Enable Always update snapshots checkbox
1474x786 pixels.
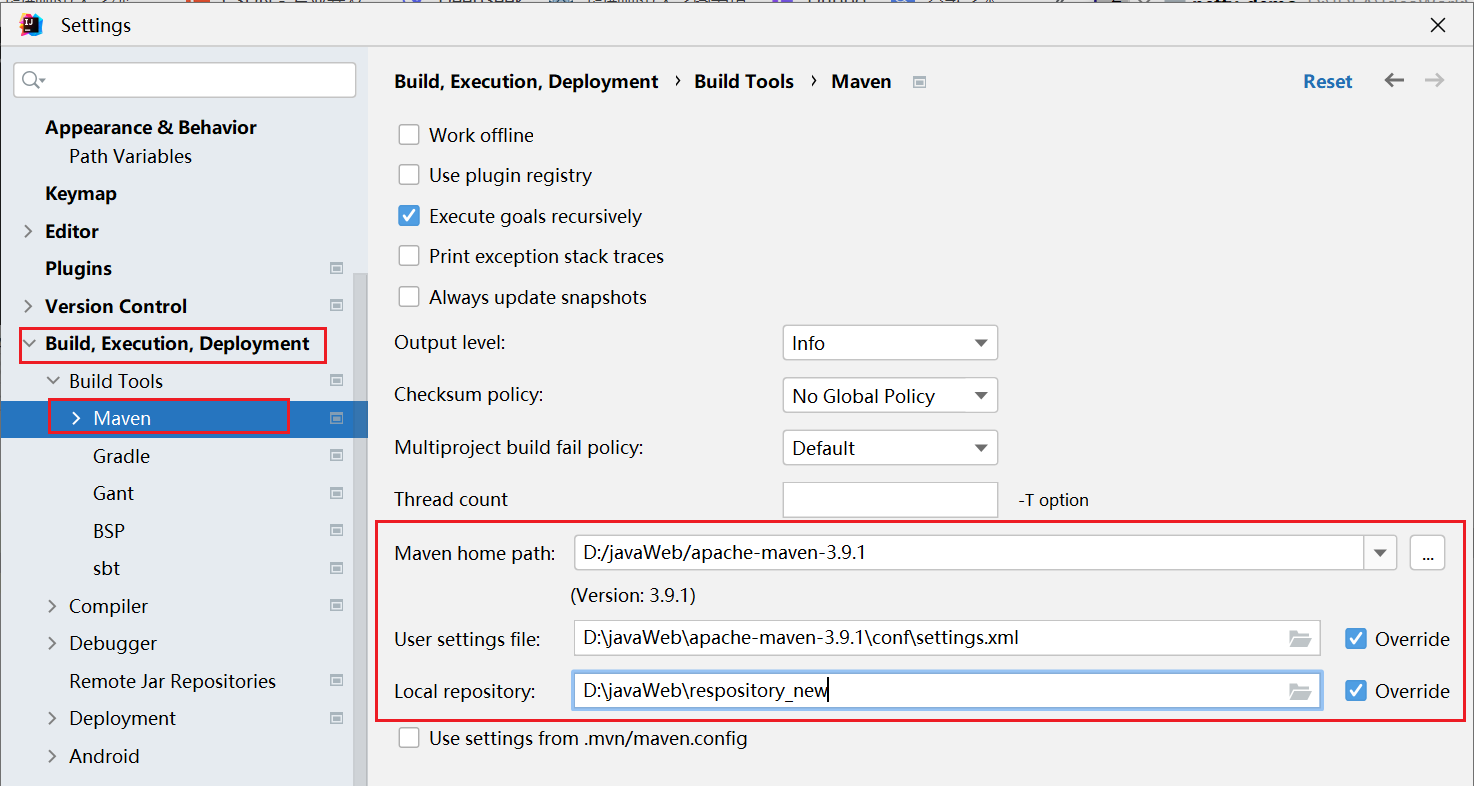[409, 297]
